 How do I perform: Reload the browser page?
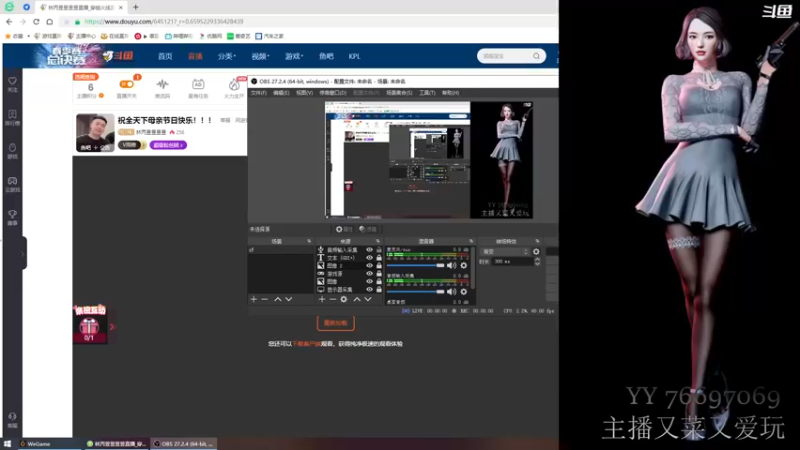(x=36, y=21)
